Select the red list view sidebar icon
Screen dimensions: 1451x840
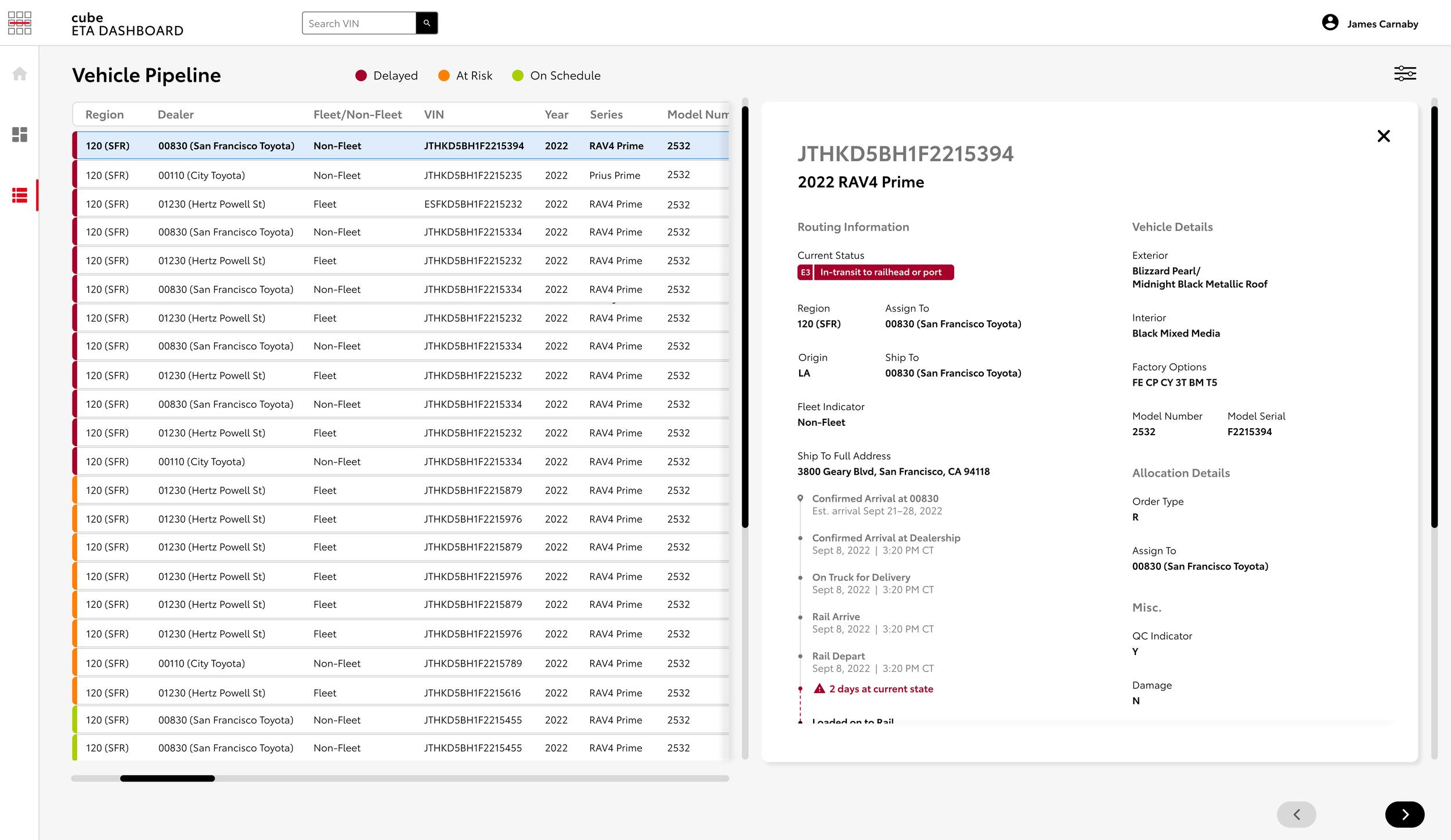pyautogui.click(x=20, y=195)
